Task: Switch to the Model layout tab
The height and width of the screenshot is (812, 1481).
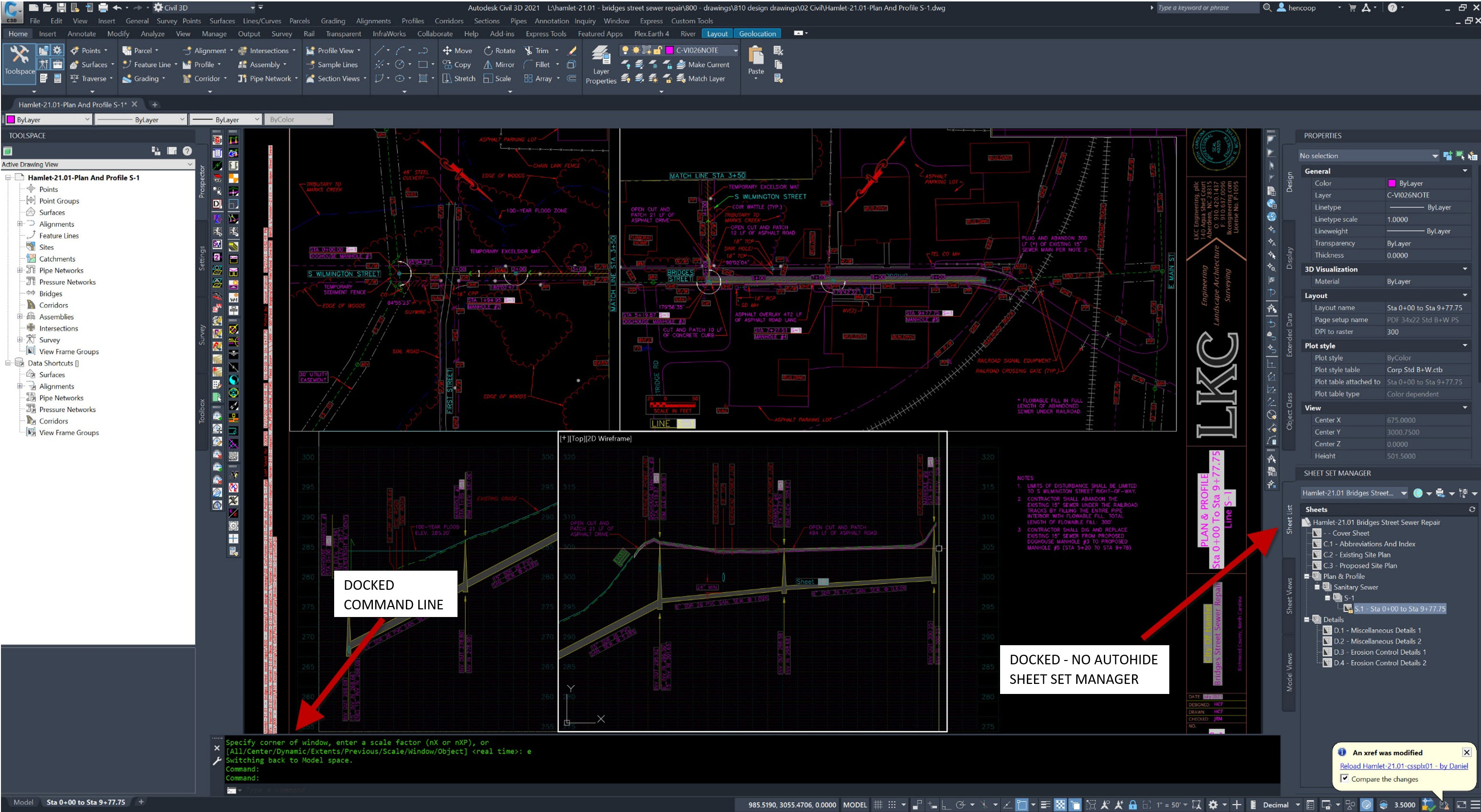Action: tap(23, 802)
